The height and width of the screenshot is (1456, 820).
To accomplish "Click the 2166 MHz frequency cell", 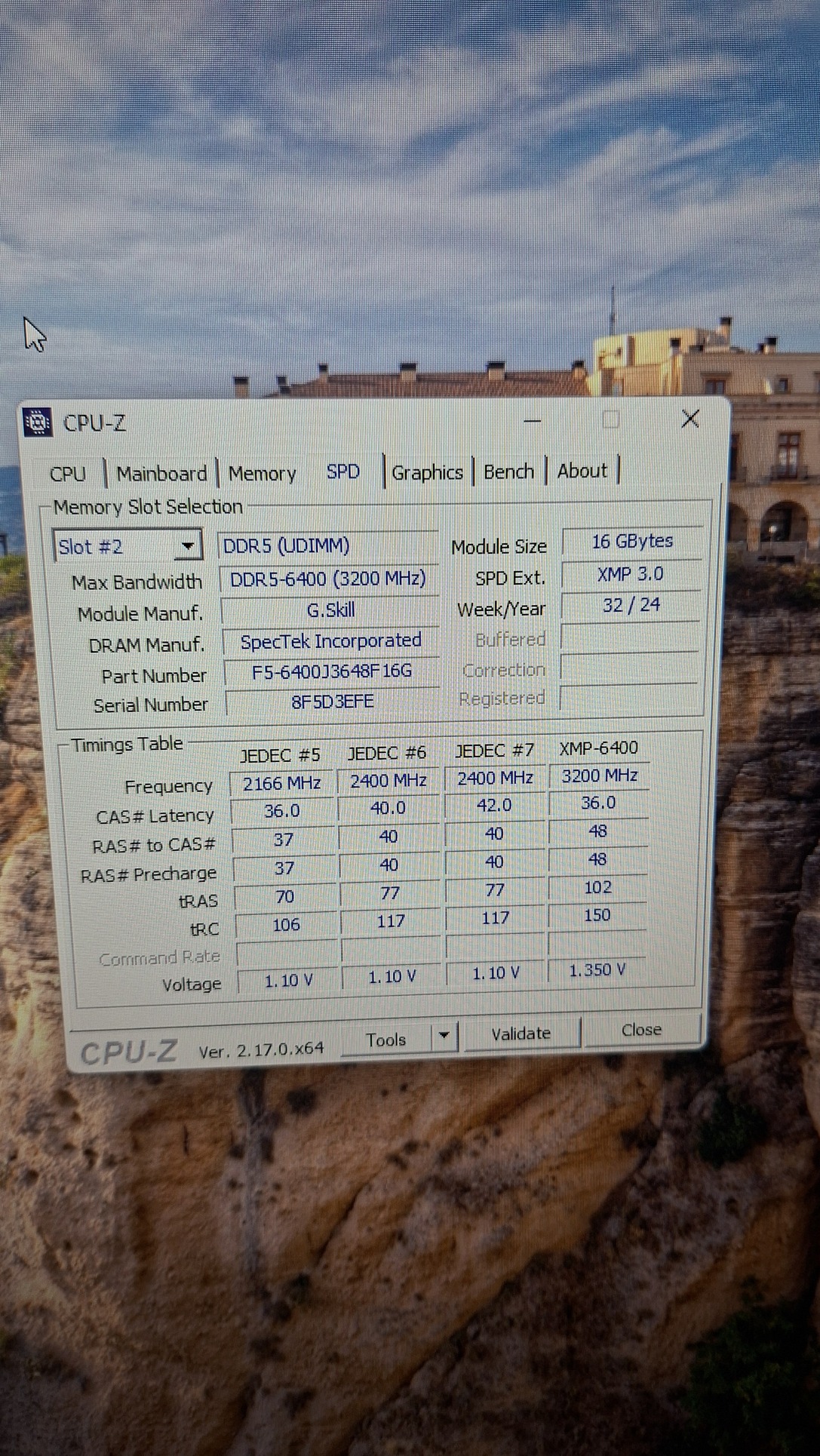I will (281, 783).
